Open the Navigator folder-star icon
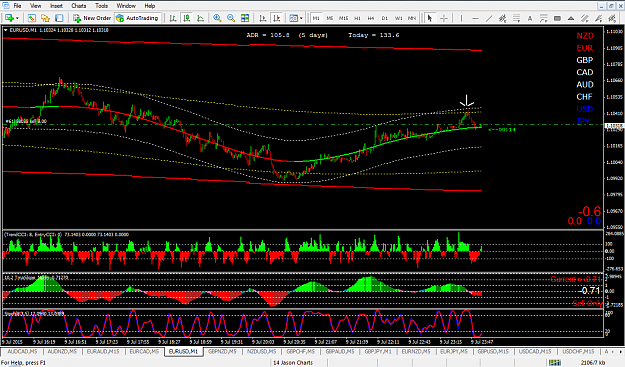Screen dimensions: 625x367 tap(45, 18)
